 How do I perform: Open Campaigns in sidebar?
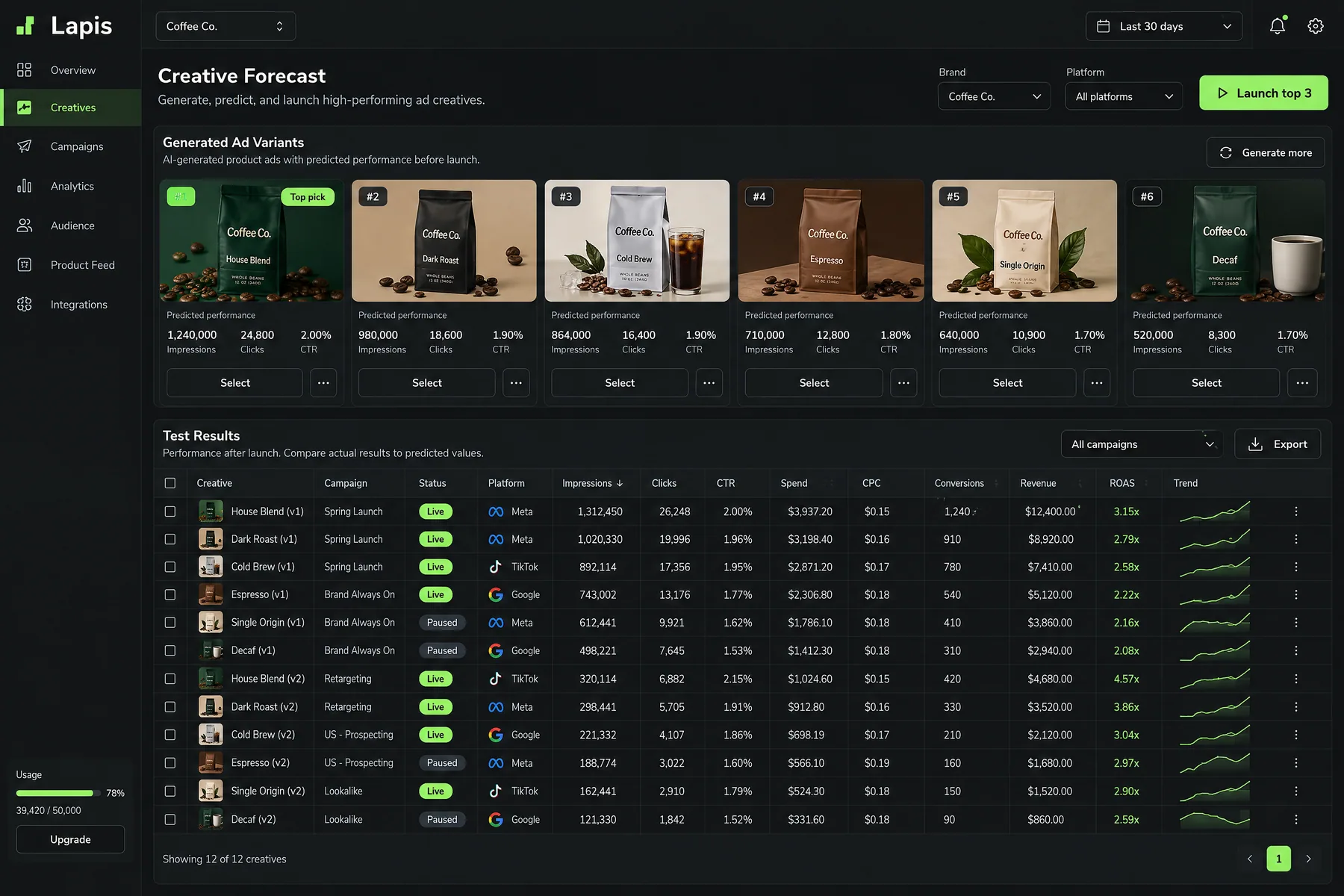(71, 146)
